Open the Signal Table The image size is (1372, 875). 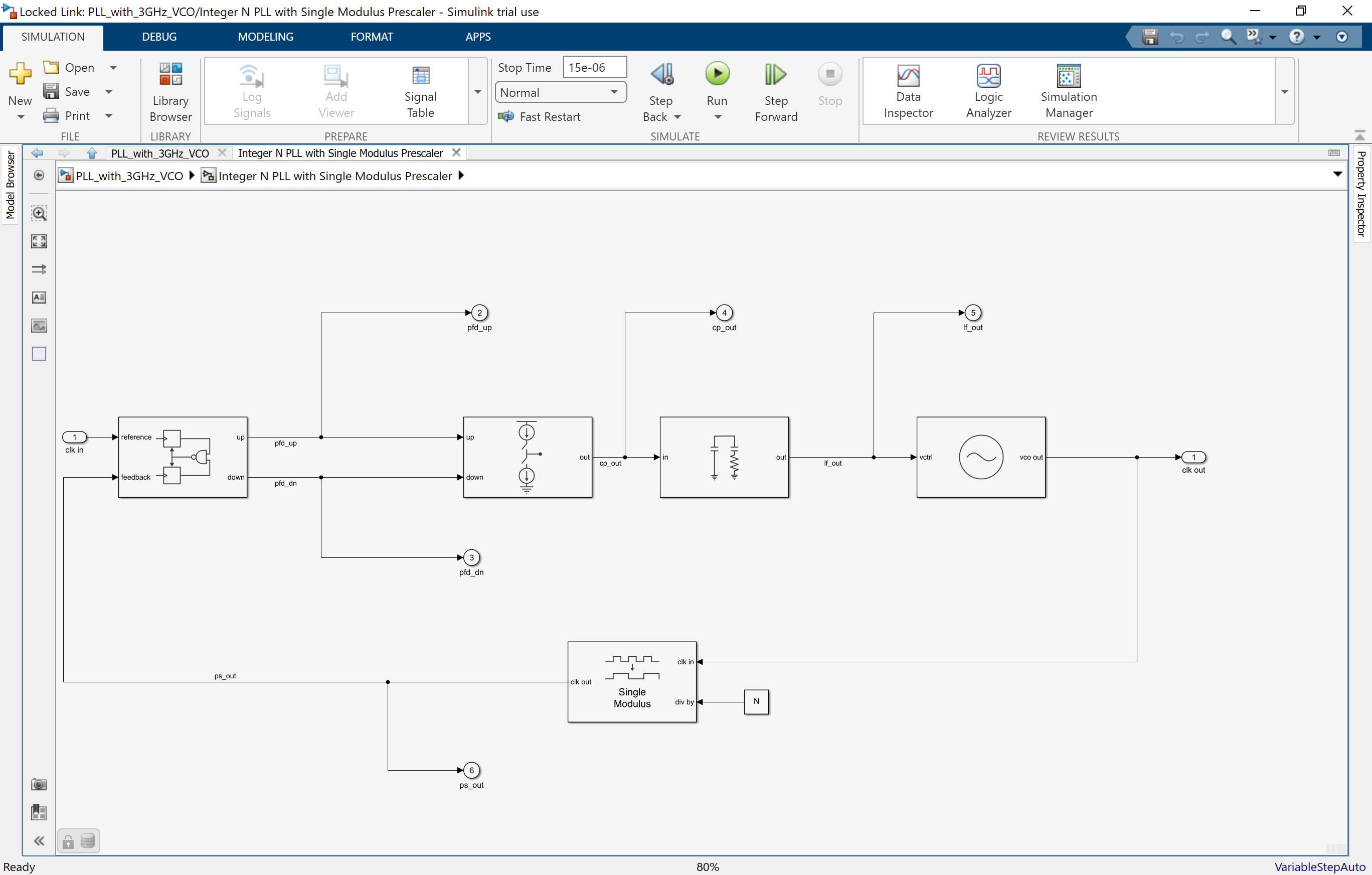[x=420, y=90]
